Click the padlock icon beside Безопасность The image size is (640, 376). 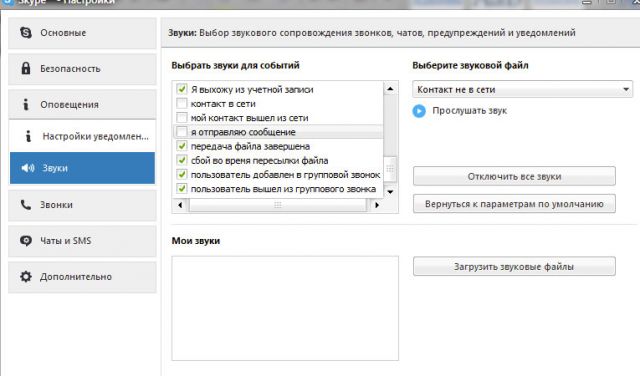(26, 68)
